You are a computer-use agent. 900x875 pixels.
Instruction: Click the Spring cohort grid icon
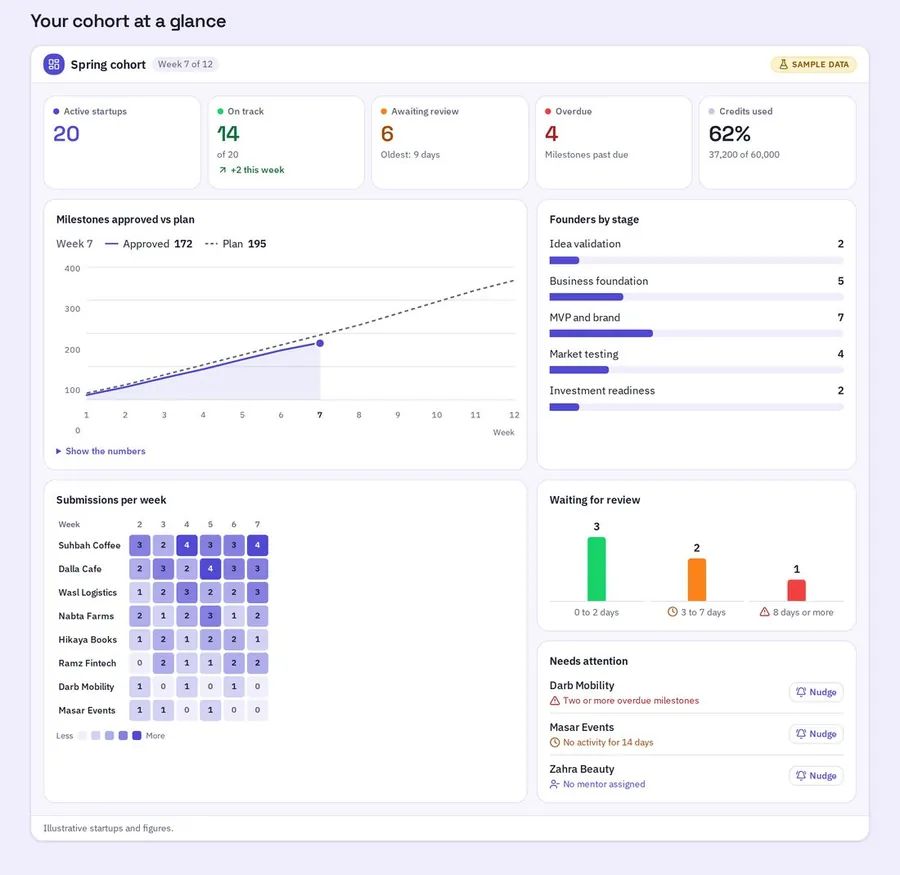54,64
